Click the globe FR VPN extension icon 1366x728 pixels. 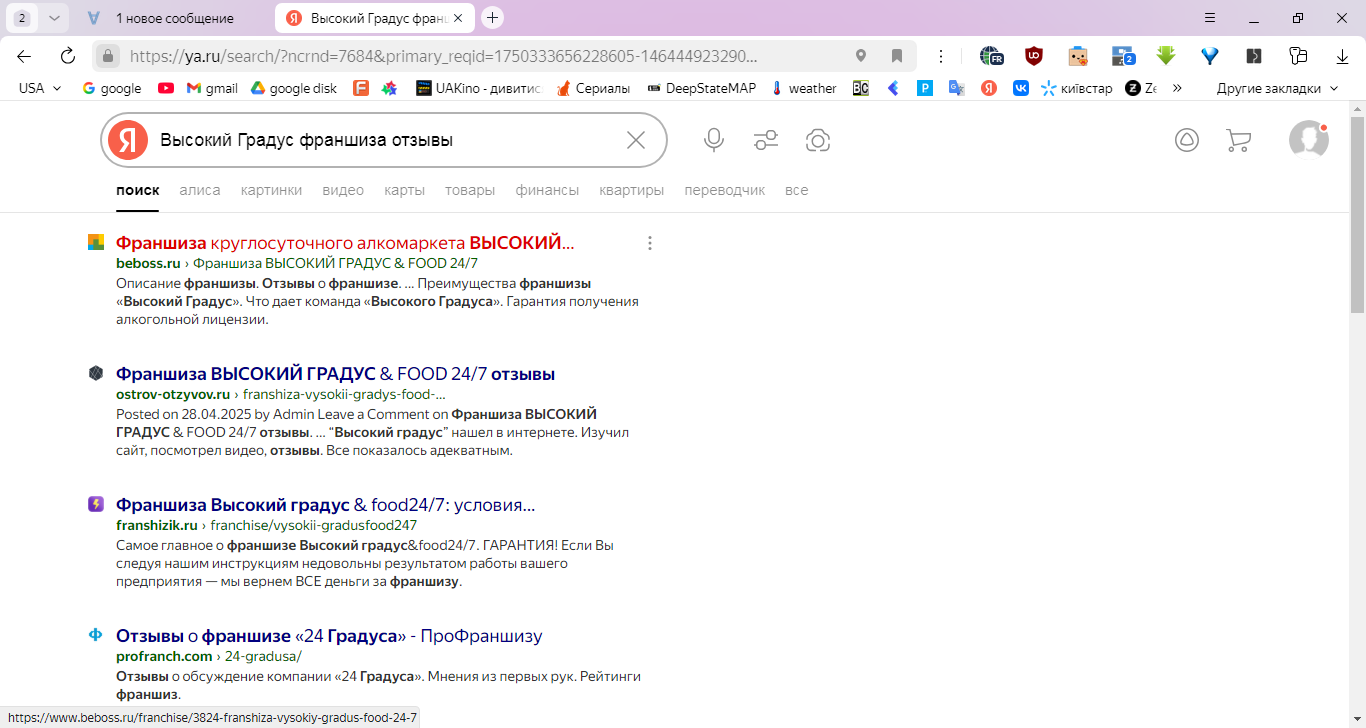(991, 56)
